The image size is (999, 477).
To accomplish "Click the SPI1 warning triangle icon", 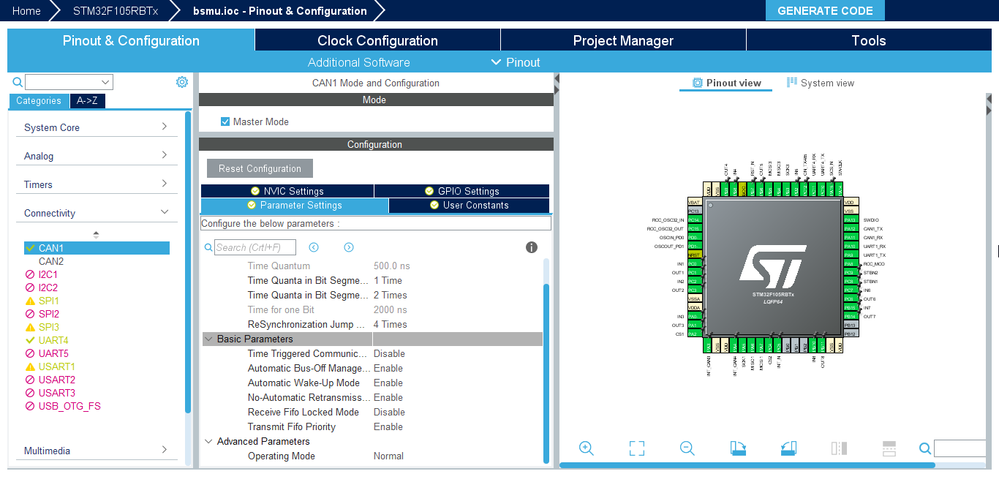I will [x=29, y=301].
